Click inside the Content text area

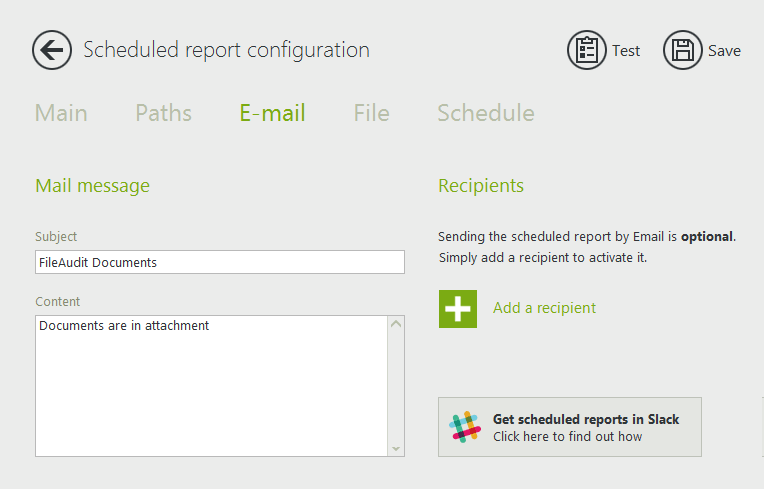pos(210,385)
